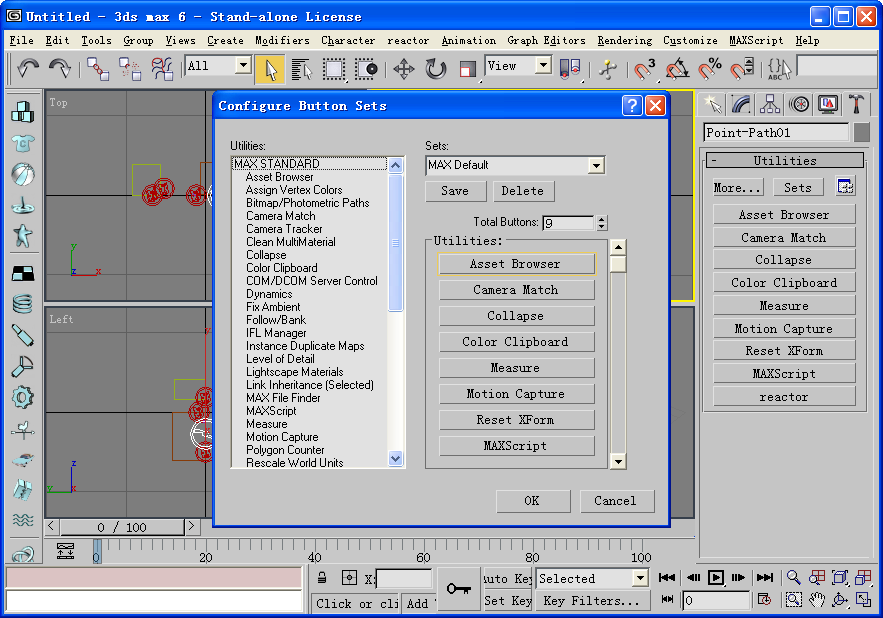Choose the Select Object arrow tool
This screenshot has height=618, width=883.
click(270, 69)
